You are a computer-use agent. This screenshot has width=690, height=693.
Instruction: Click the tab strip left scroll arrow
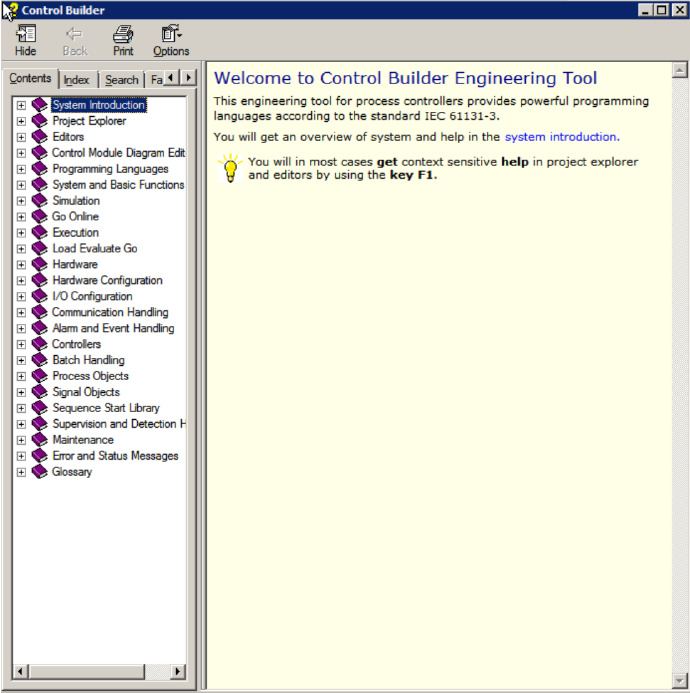coord(172,78)
